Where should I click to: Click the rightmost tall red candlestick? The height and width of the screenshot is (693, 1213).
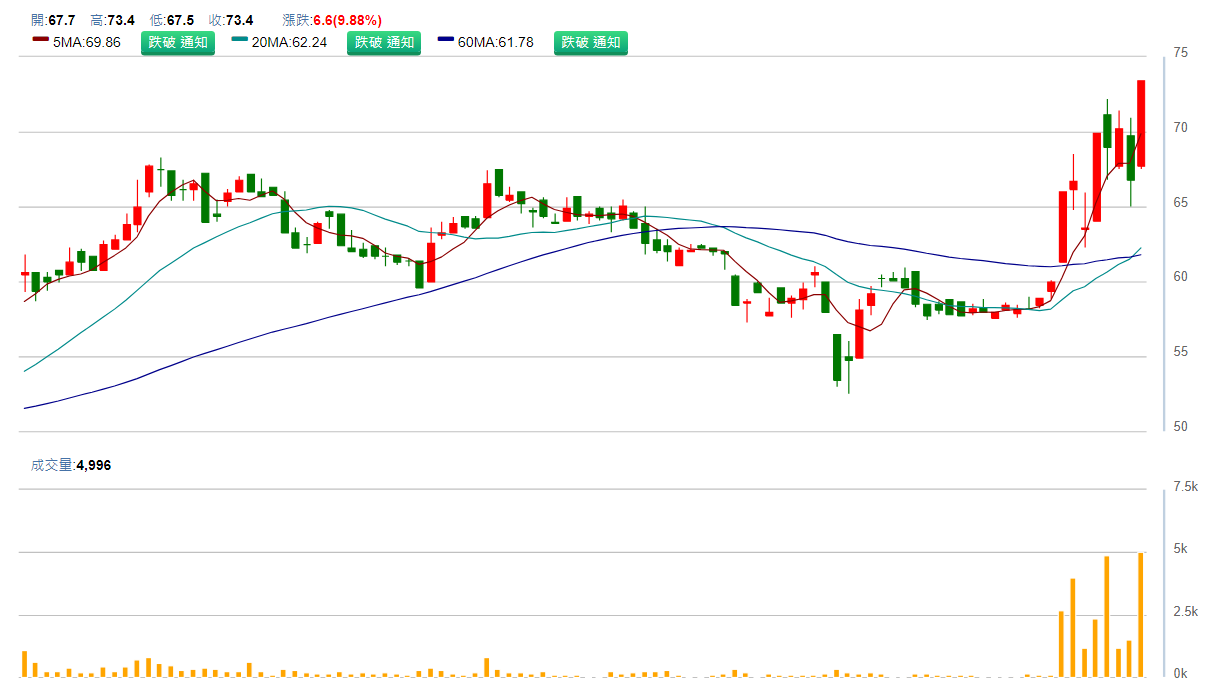(x=1141, y=123)
